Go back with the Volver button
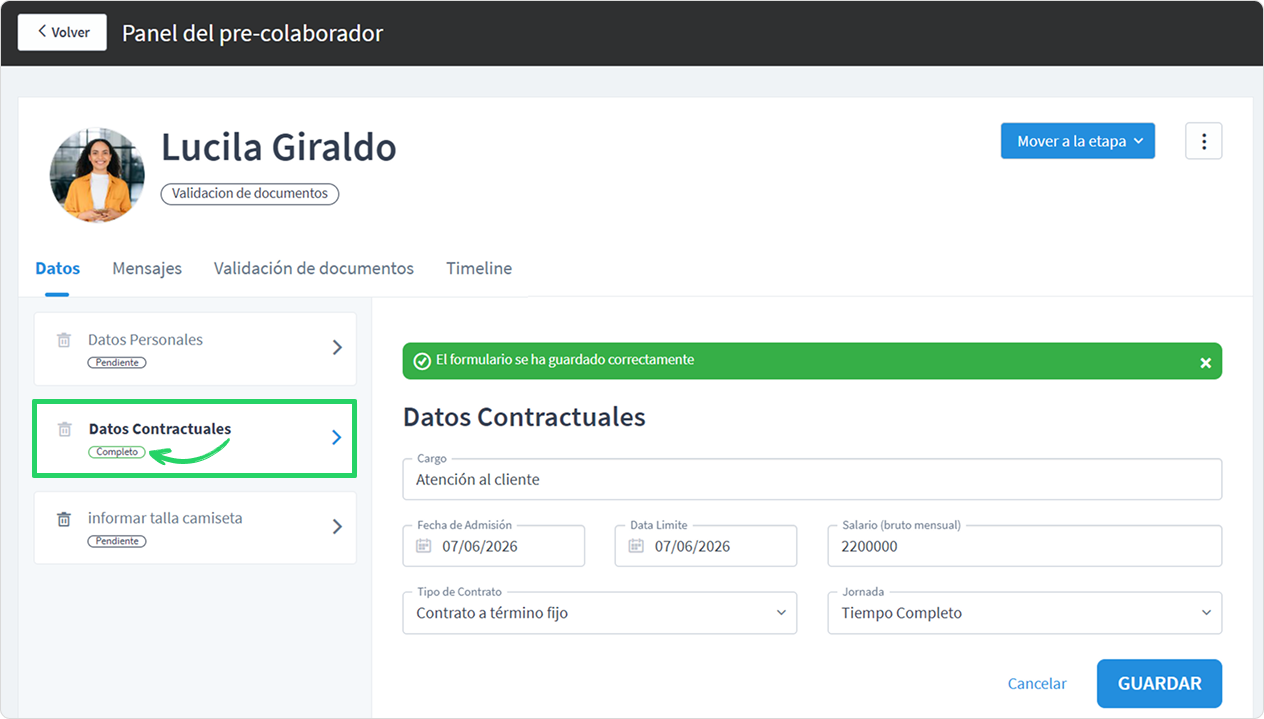Image resolution: width=1264 pixels, height=719 pixels. (x=62, y=32)
